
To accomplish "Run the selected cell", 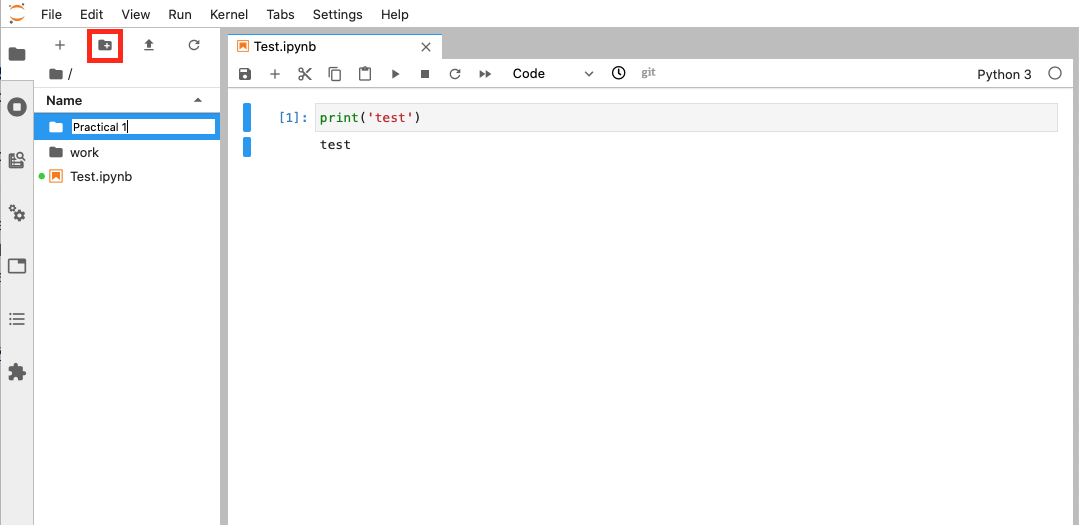I will click(x=395, y=74).
